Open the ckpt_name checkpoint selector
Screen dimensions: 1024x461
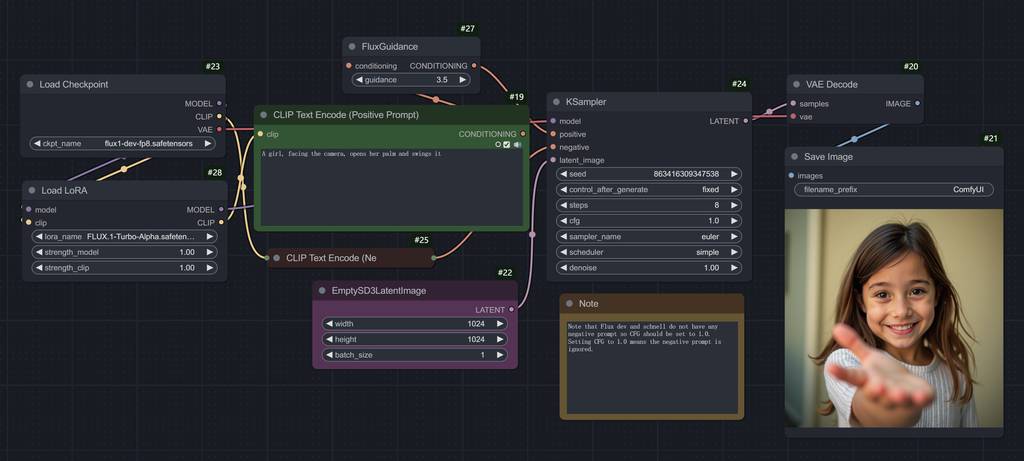pos(123,143)
